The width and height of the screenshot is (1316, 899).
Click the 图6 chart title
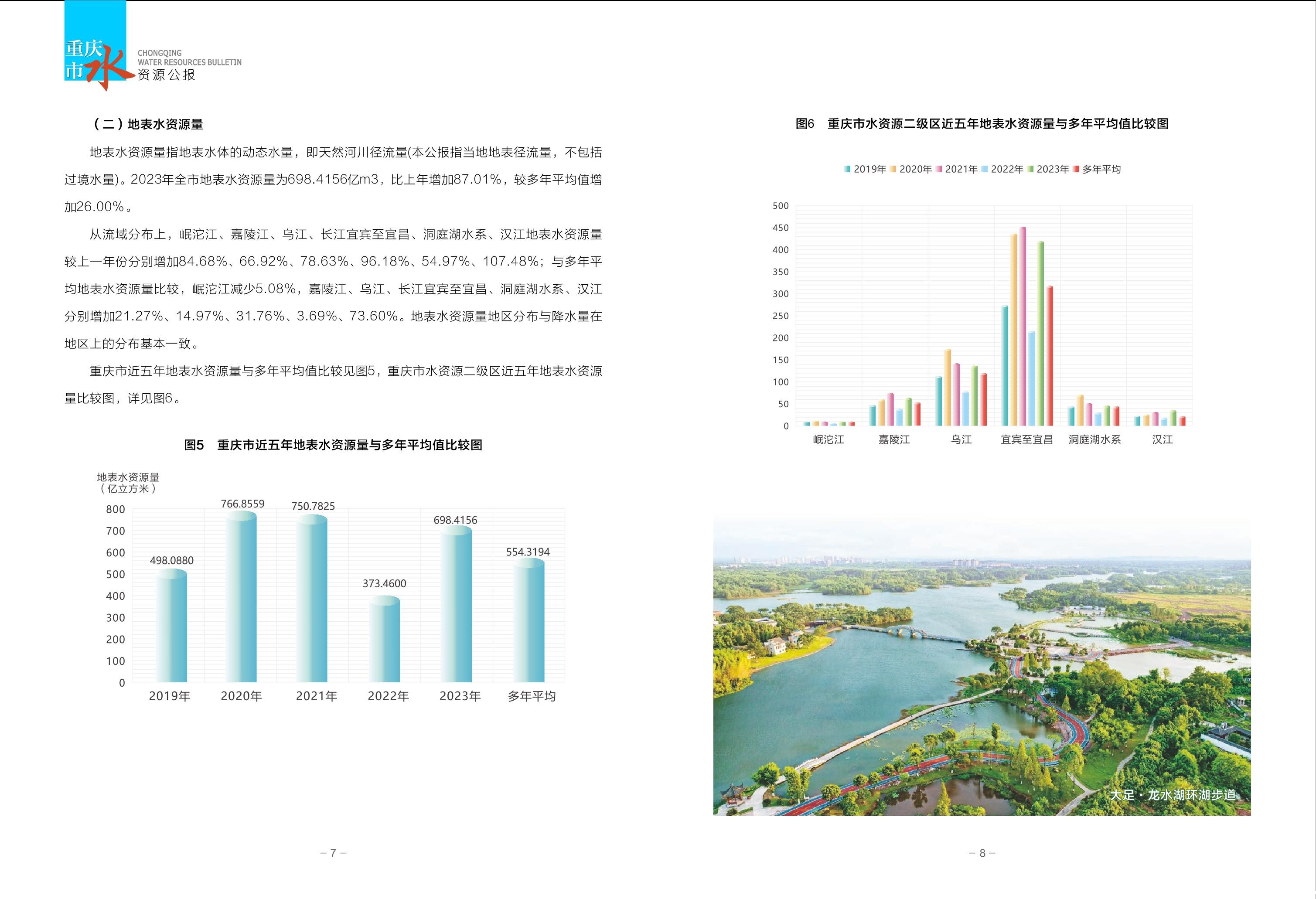(982, 124)
